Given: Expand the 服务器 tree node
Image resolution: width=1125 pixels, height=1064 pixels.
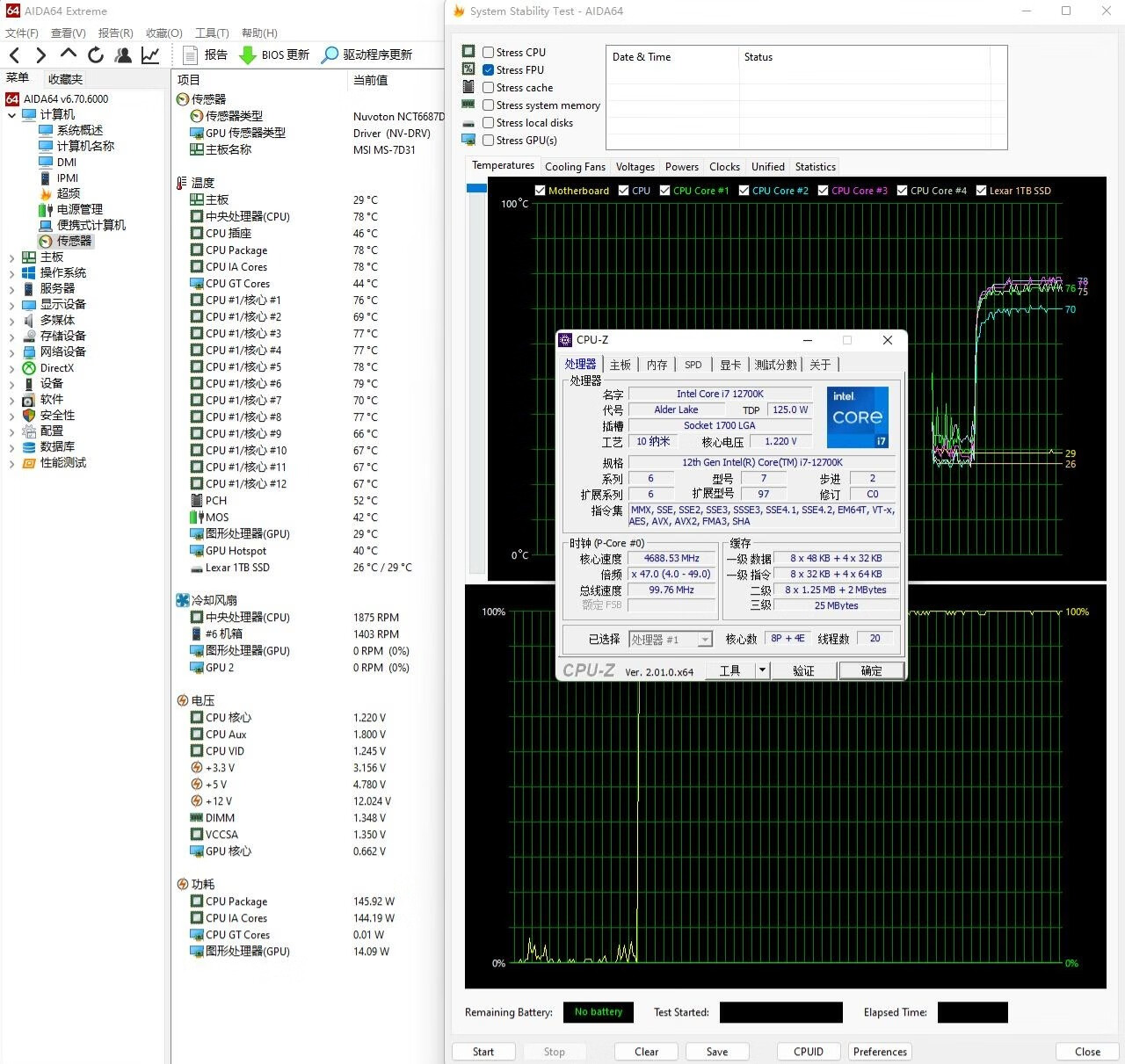Looking at the screenshot, I should pos(11,289).
